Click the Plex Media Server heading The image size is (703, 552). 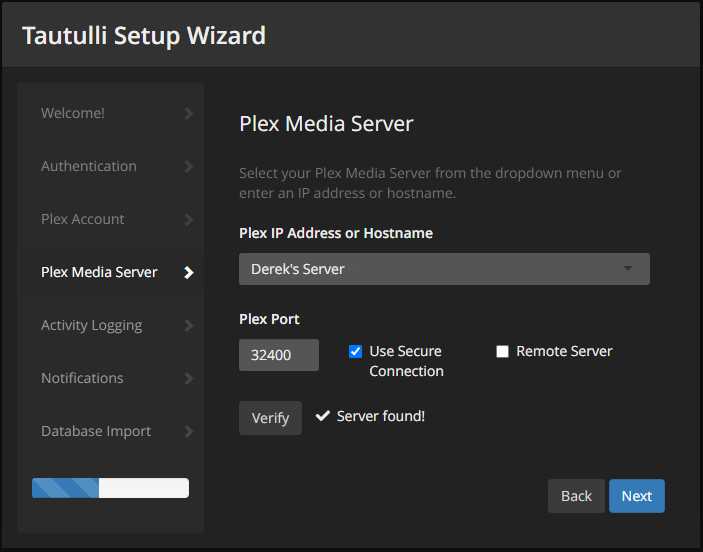326,124
